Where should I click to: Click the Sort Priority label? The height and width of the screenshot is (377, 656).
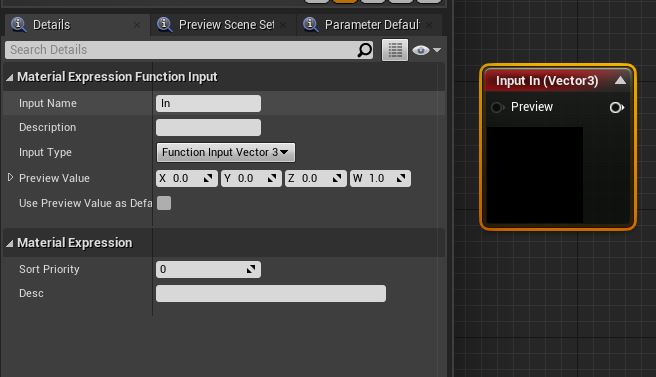(49, 269)
